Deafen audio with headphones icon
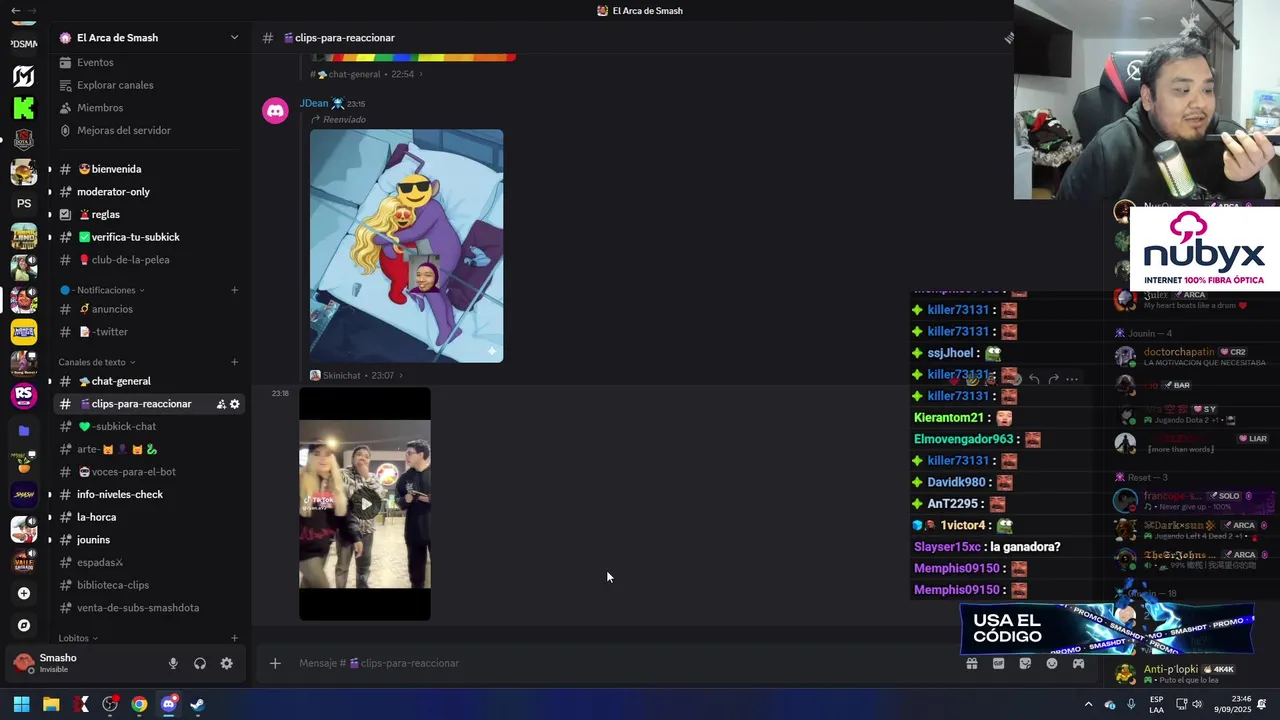1280x720 pixels. (x=200, y=663)
